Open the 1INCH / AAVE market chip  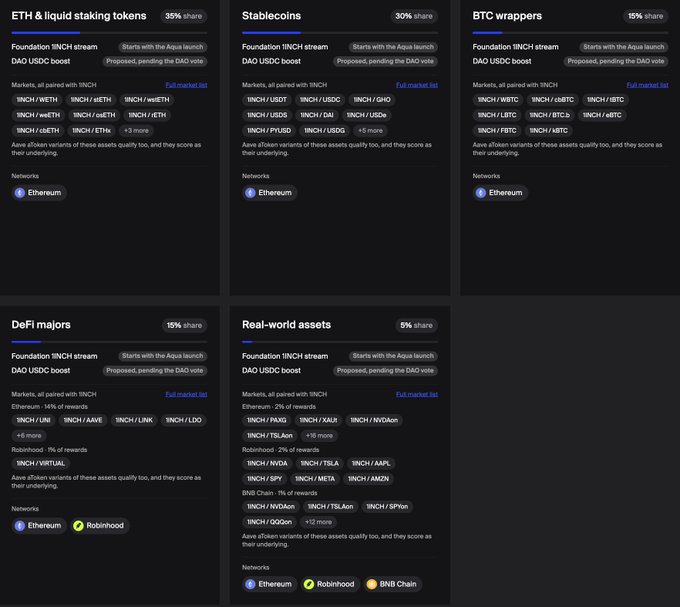click(x=83, y=420)
